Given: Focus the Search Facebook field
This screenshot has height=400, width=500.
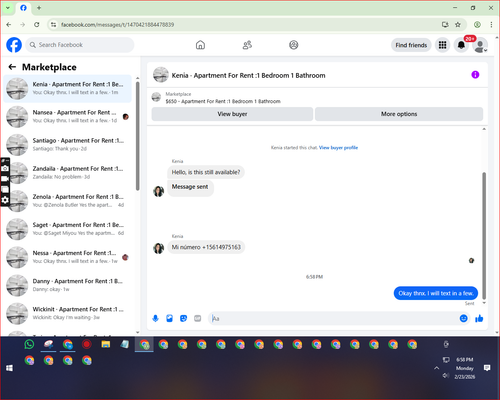Looking at the screenshot, I should [80, 45].
